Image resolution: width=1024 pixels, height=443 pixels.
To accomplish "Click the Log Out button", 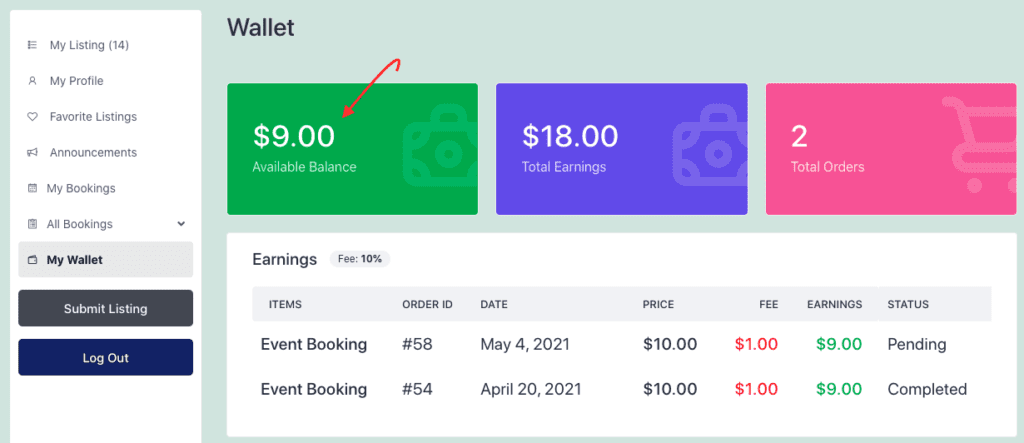I will 106,357.
